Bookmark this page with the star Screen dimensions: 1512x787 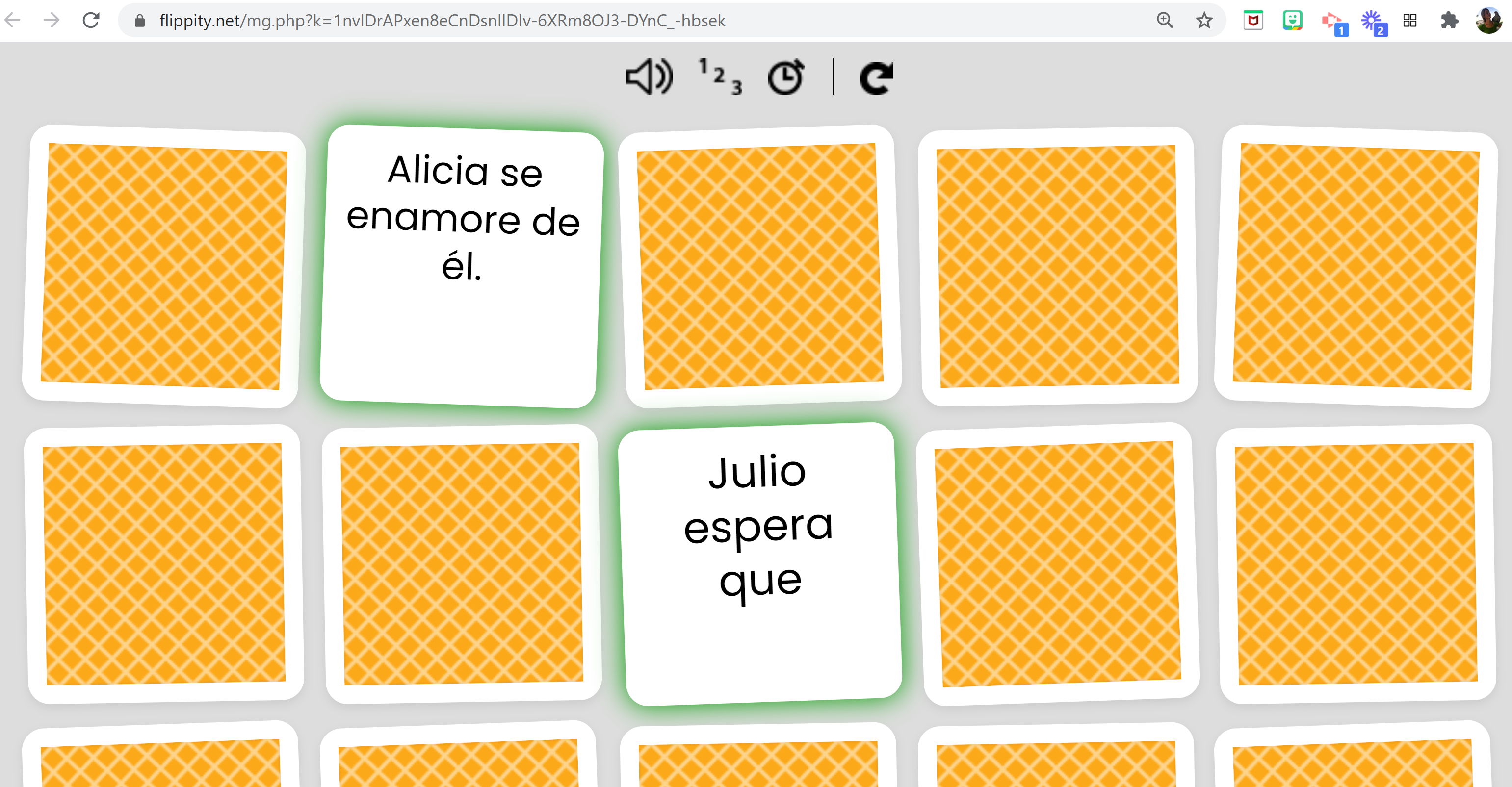(1204, 21)
